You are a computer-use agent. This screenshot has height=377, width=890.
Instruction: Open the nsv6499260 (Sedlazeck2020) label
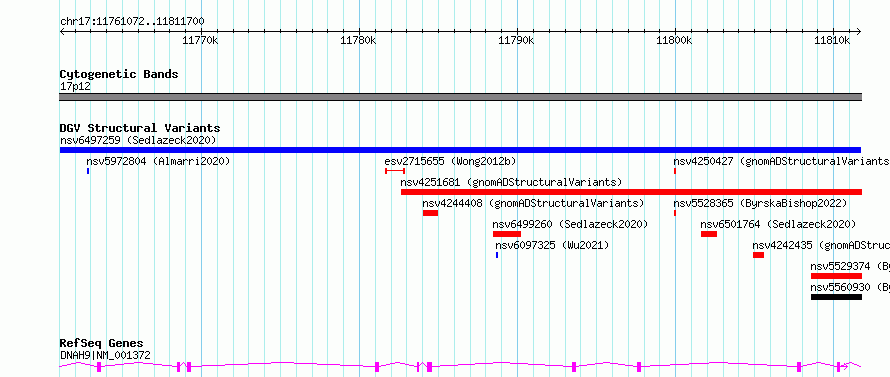click(x=570, y=224)
